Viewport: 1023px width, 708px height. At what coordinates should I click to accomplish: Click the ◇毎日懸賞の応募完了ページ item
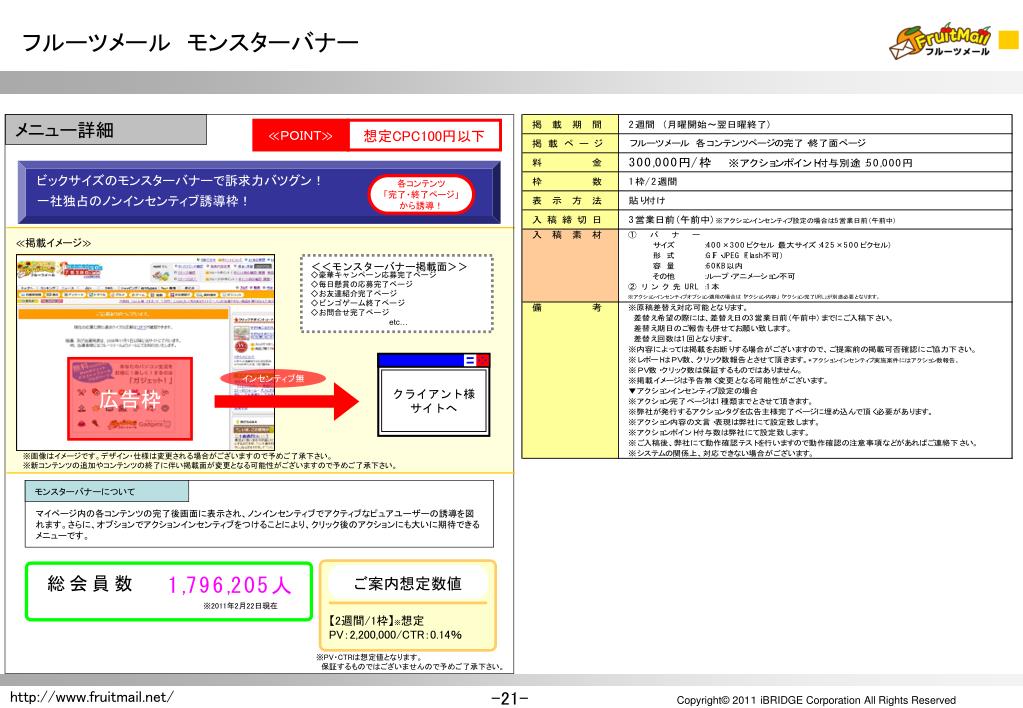coord(361,285)
